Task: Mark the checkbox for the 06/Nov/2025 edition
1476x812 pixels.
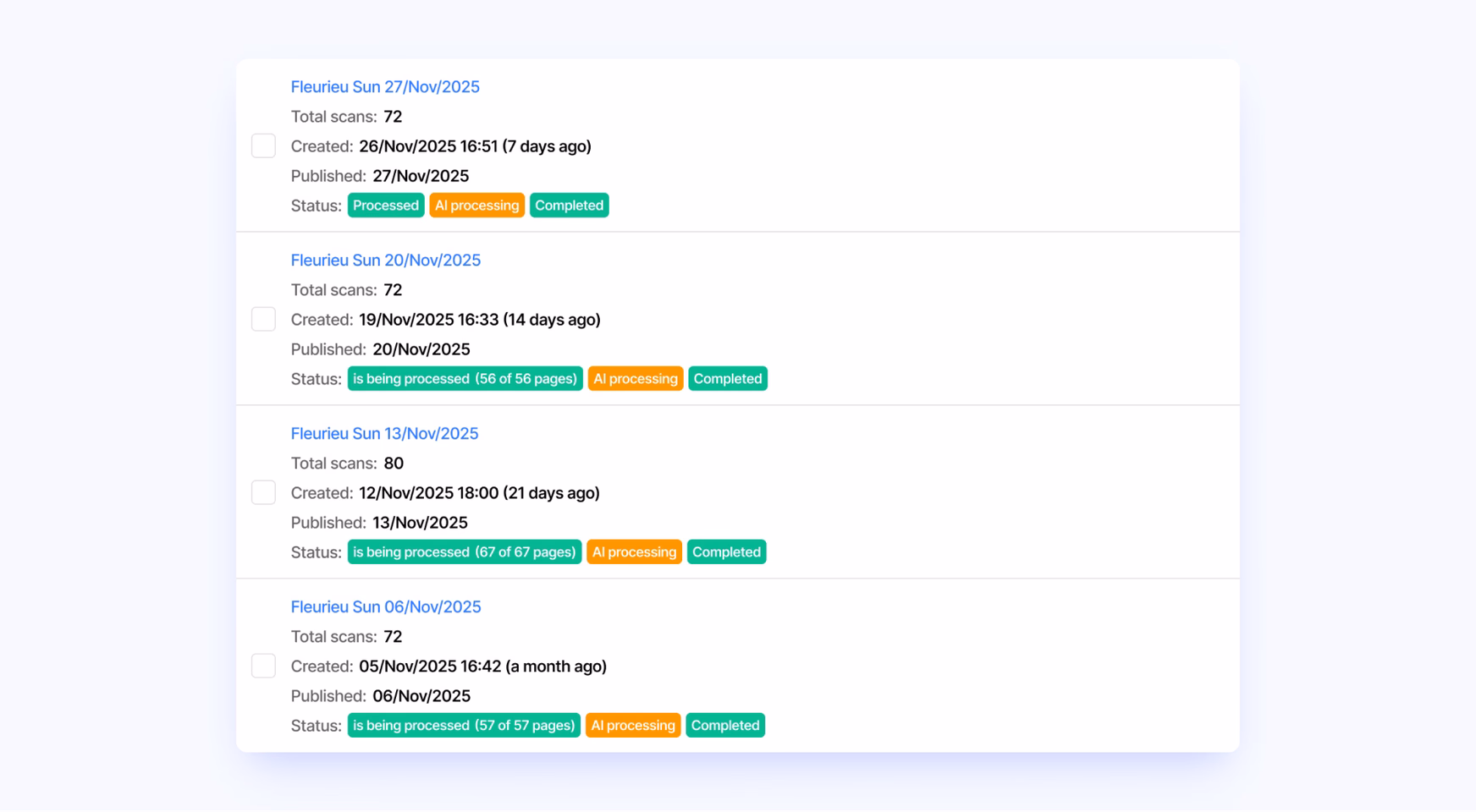Action: click(263, 666)
